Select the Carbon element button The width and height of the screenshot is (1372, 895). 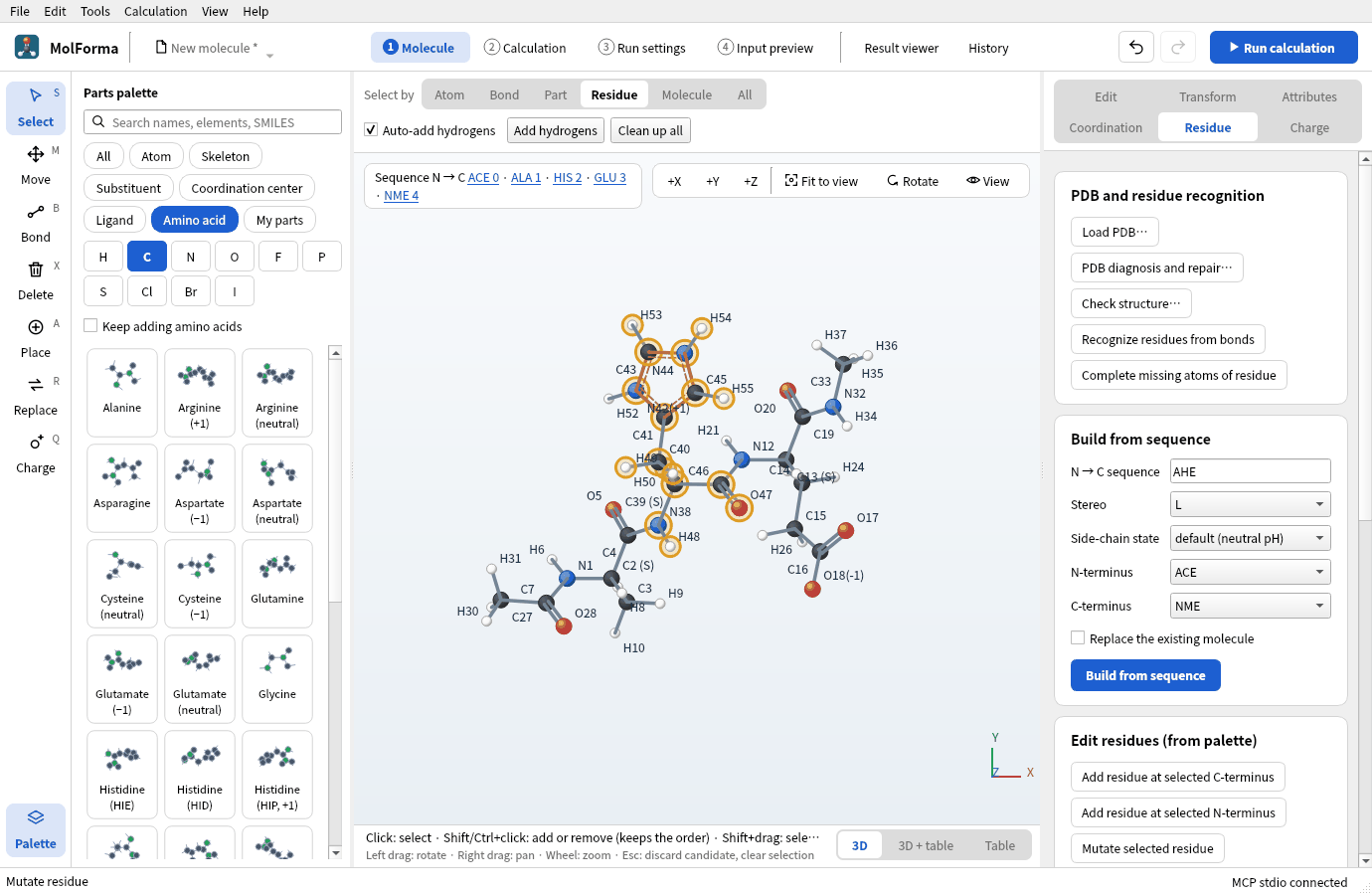coord(147,257)
